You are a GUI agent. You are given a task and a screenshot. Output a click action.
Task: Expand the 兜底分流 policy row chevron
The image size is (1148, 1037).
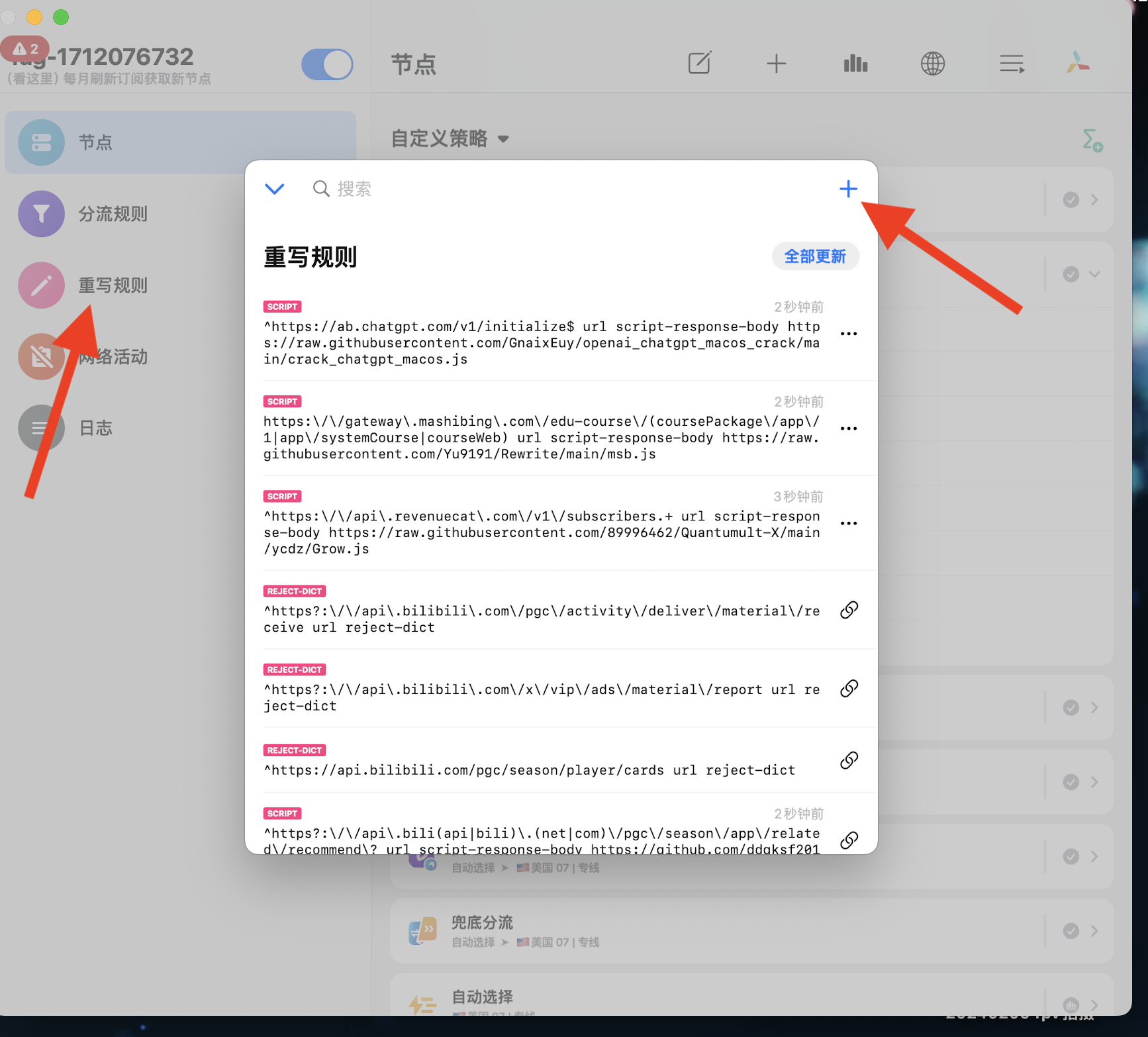1095,931
